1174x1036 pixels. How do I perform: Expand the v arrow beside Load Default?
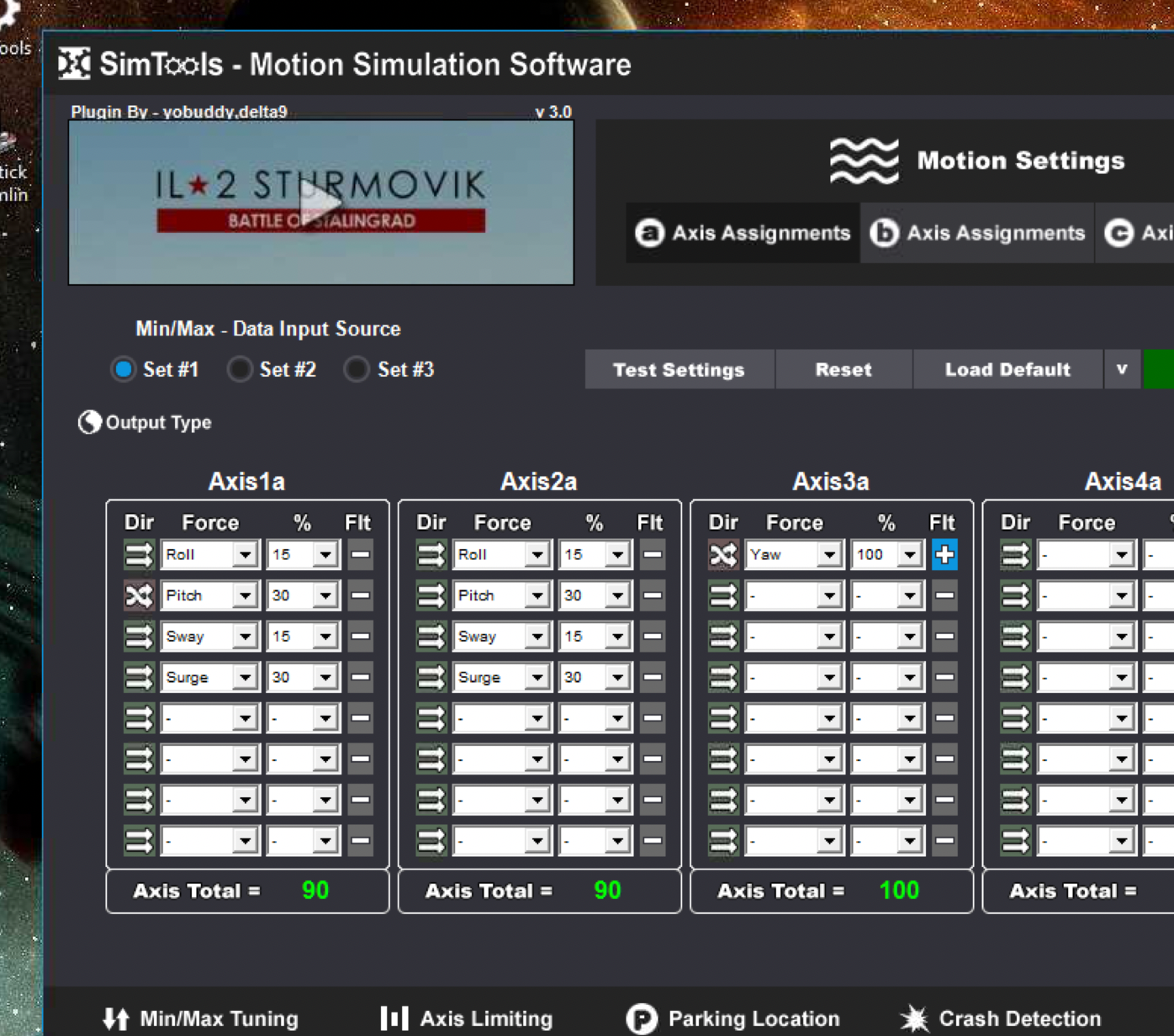[1122, 369]
